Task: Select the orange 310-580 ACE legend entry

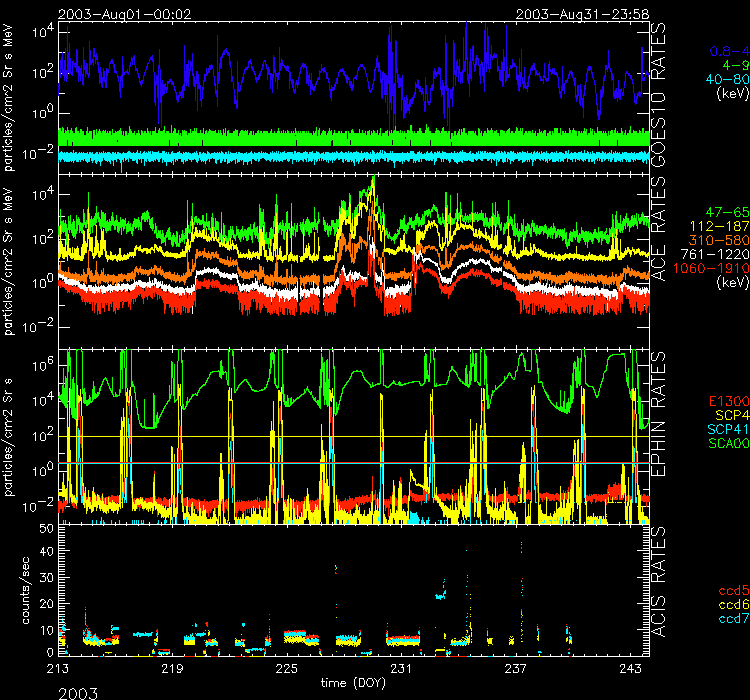Action: pos(720,241)
